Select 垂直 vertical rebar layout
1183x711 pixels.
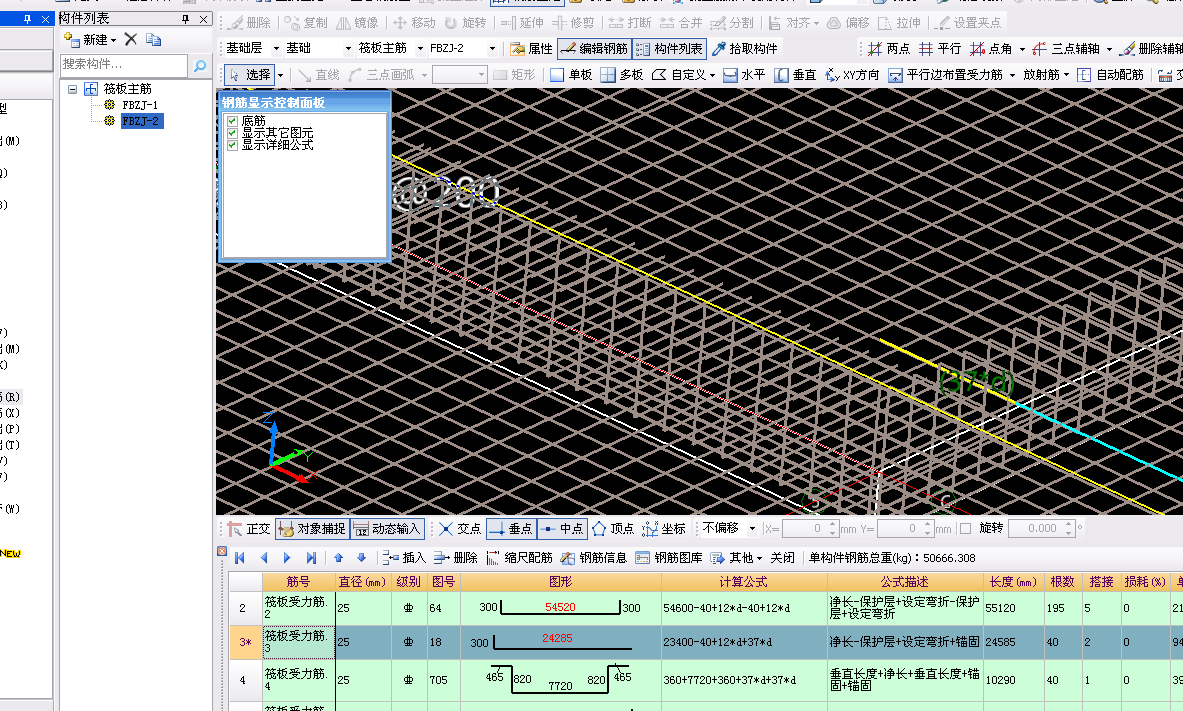click(x=795, y=75)
